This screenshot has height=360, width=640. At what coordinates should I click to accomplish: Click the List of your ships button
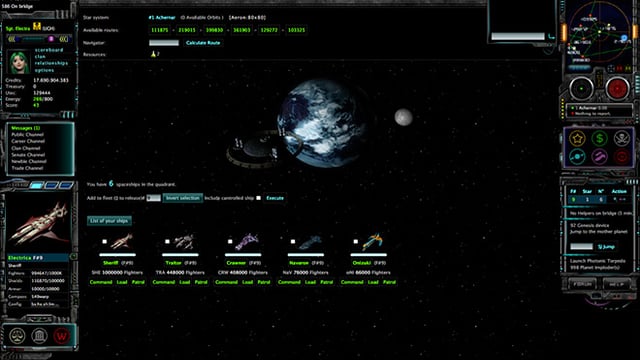tap(109, 221)
